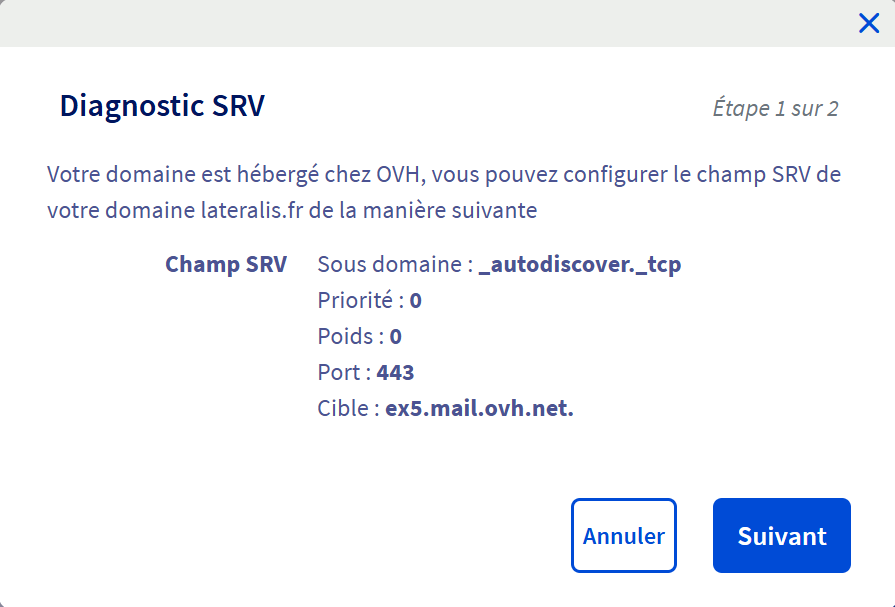Image resolution: width=895 pixels, height=607 pixels.
Task: Click the Champ SRV label
Action: click(226, 265)
